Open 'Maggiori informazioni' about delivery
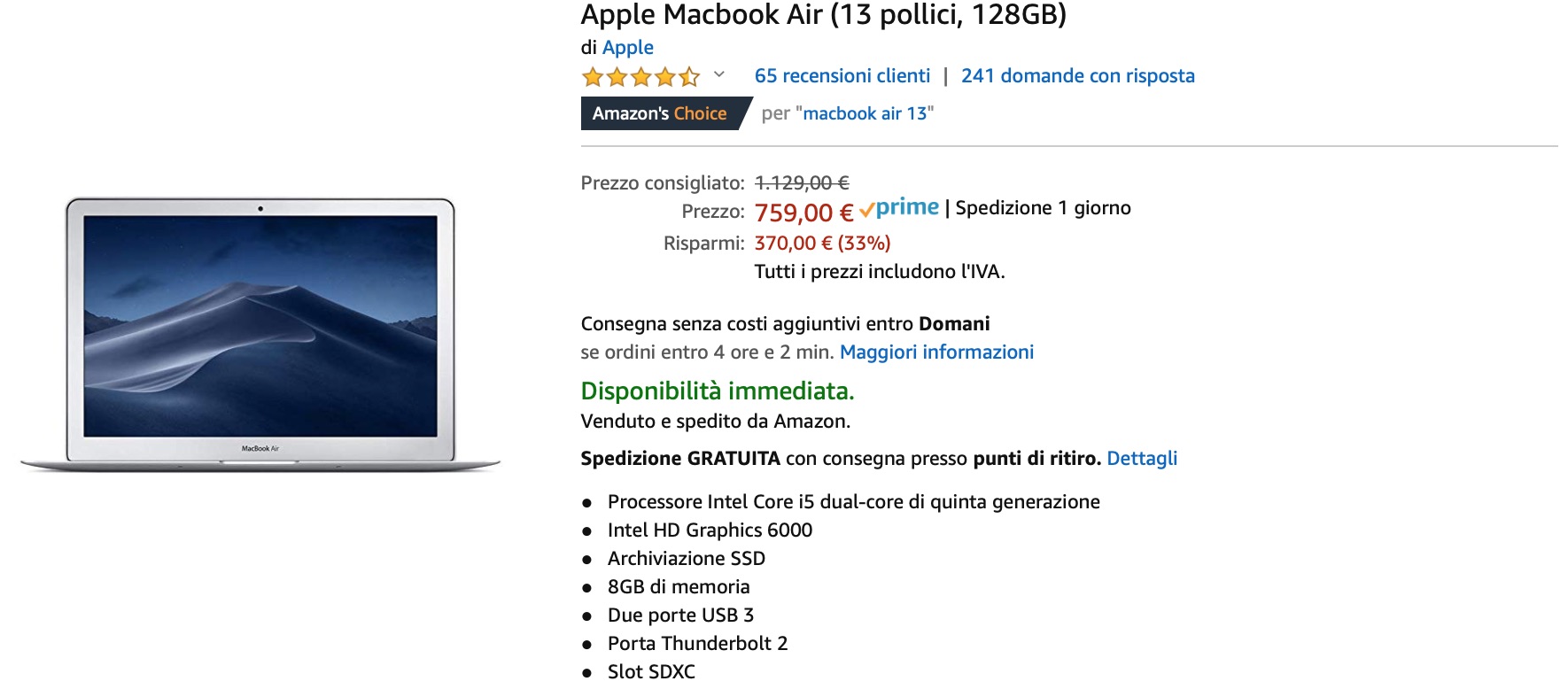 click(935, 352)
